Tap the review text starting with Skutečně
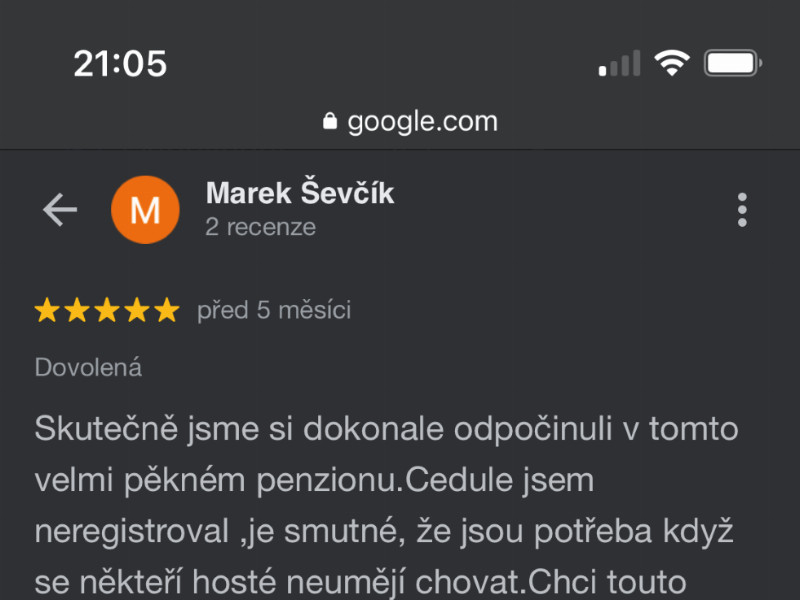This screenshot has height=600, width=800. (x=387, y=505)
